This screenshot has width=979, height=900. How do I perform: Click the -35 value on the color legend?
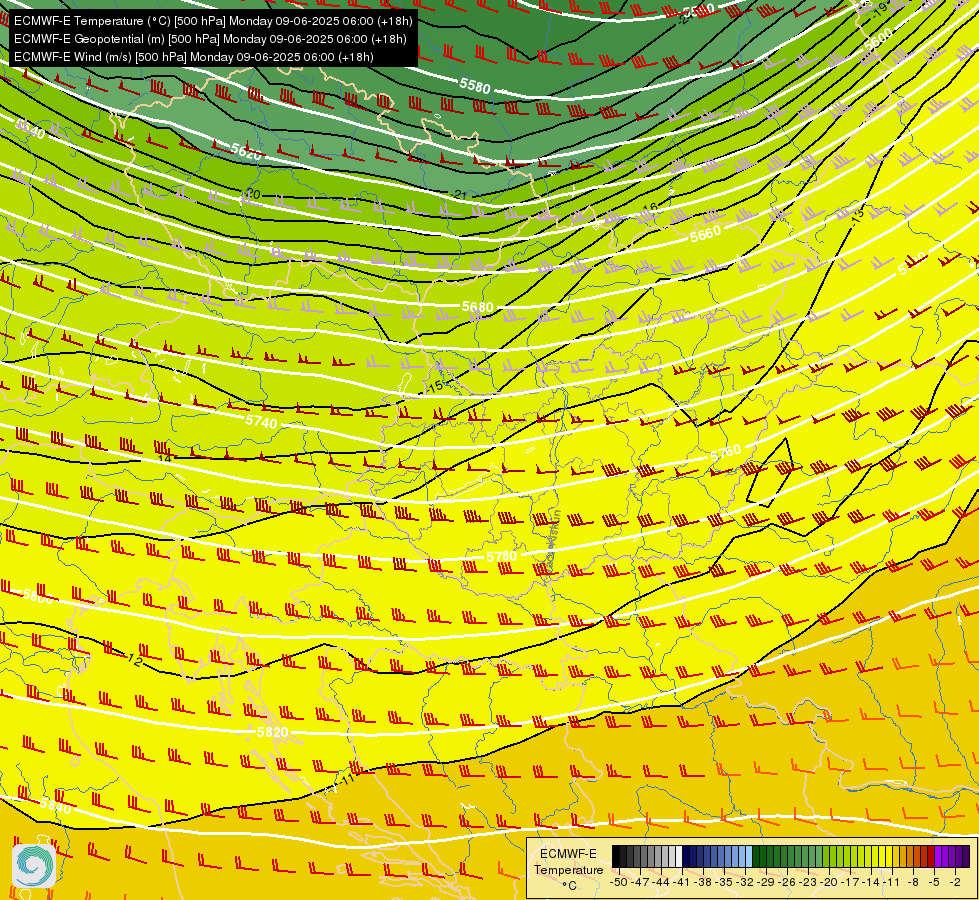724,882
